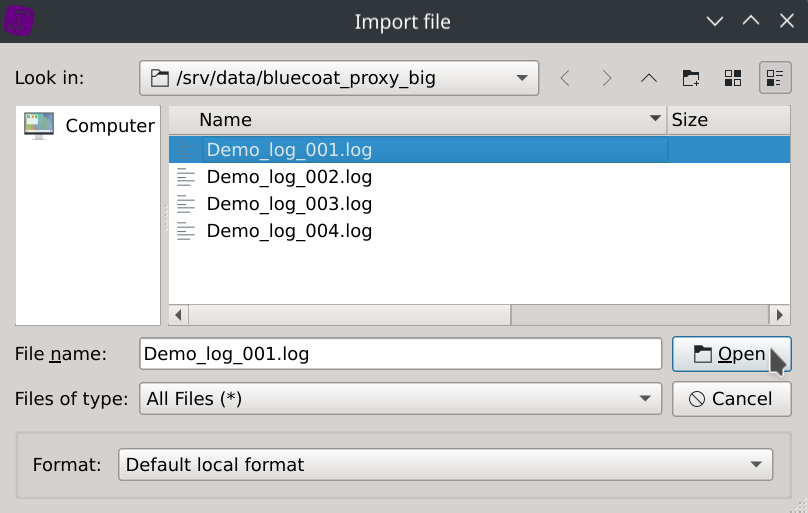Screen dimensions: 808x513
Task: Click the File name text field
Action: tap(400, 354)
